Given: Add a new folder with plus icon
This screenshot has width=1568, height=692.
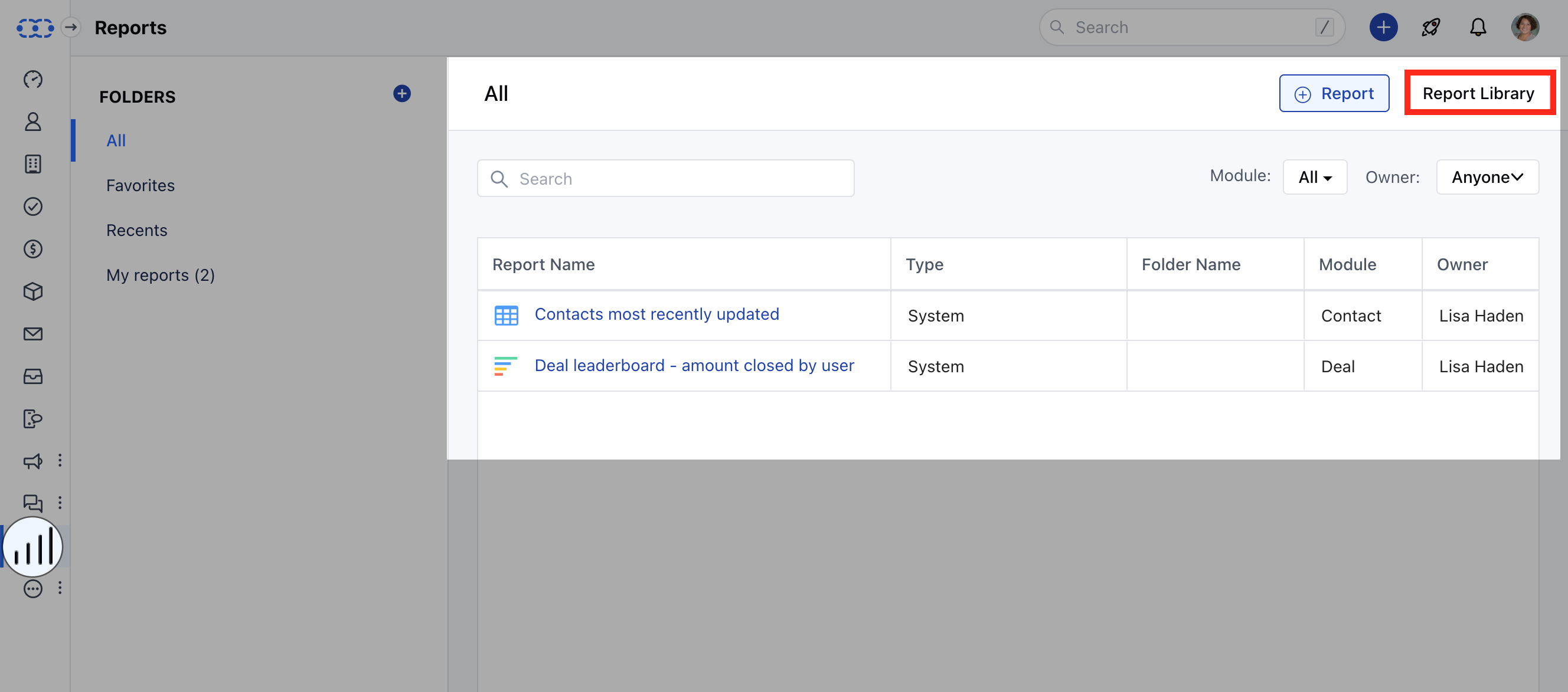Looking at the screenshot, I should tap(401, 94).
